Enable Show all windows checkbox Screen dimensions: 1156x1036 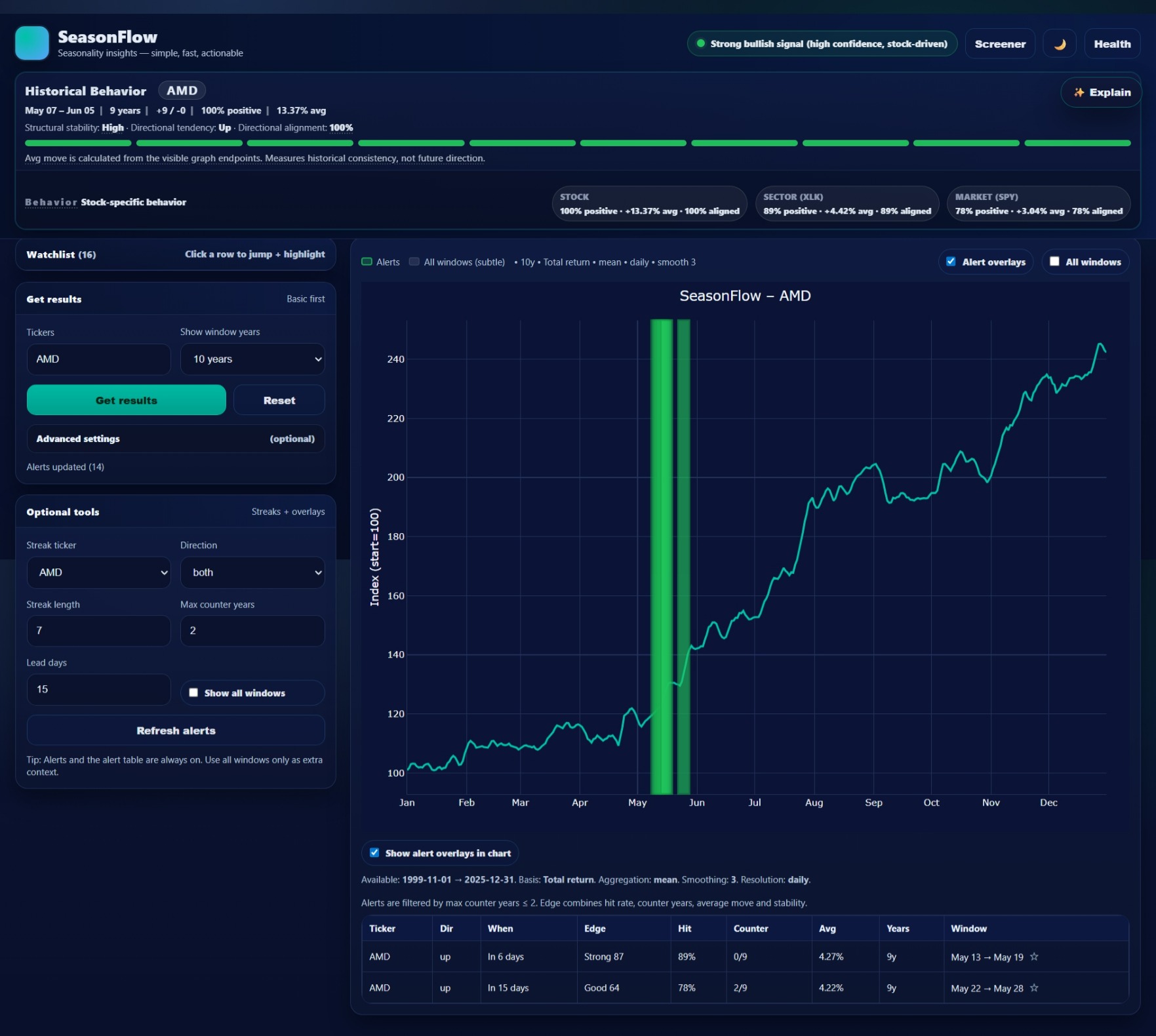point(193,692)
